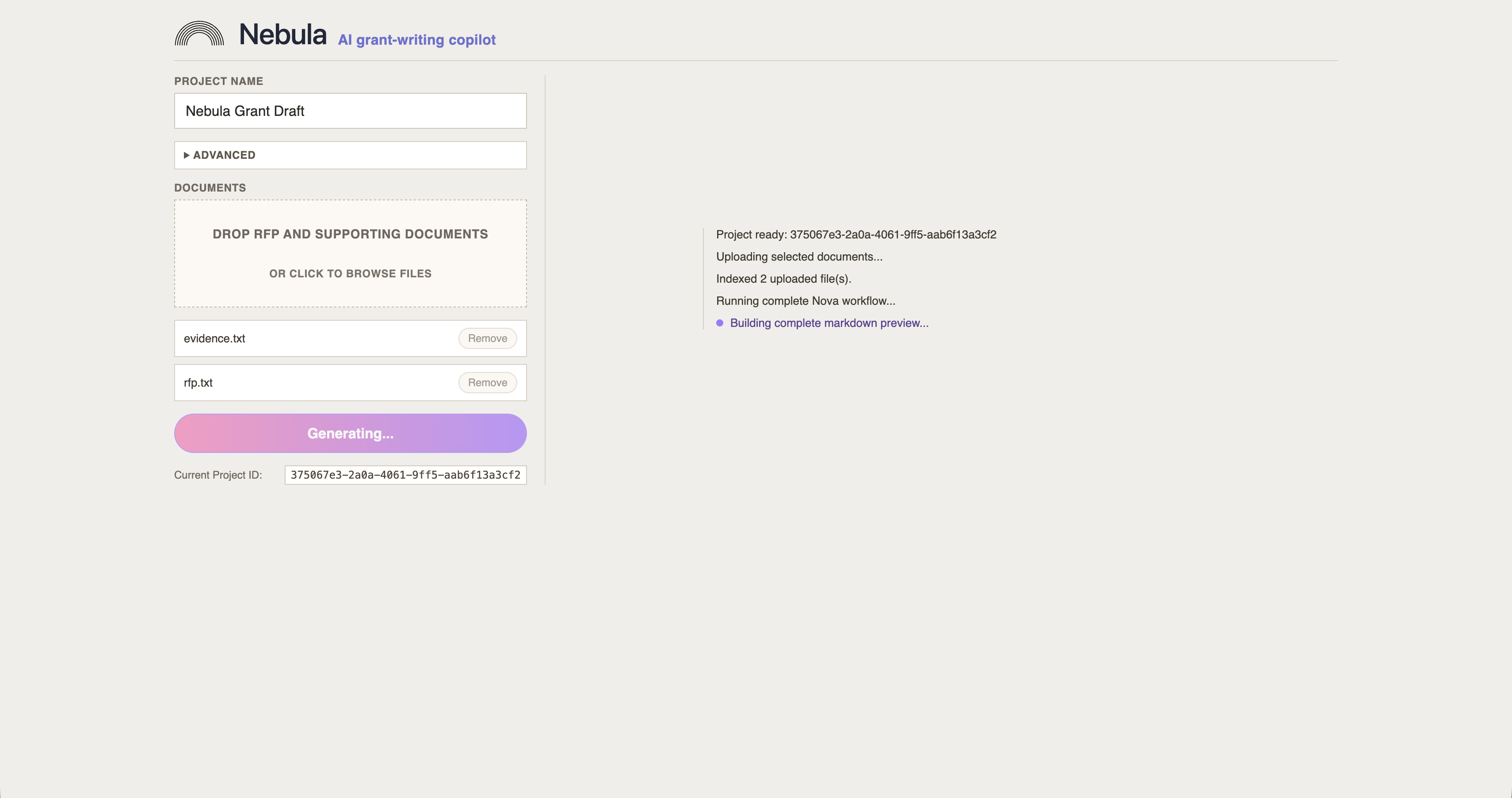Image resolution: width=1512 pixels, height=798 pixels.
Task: Click the 'AI grant-writing copilot' tagline
Action: [417, 40]
